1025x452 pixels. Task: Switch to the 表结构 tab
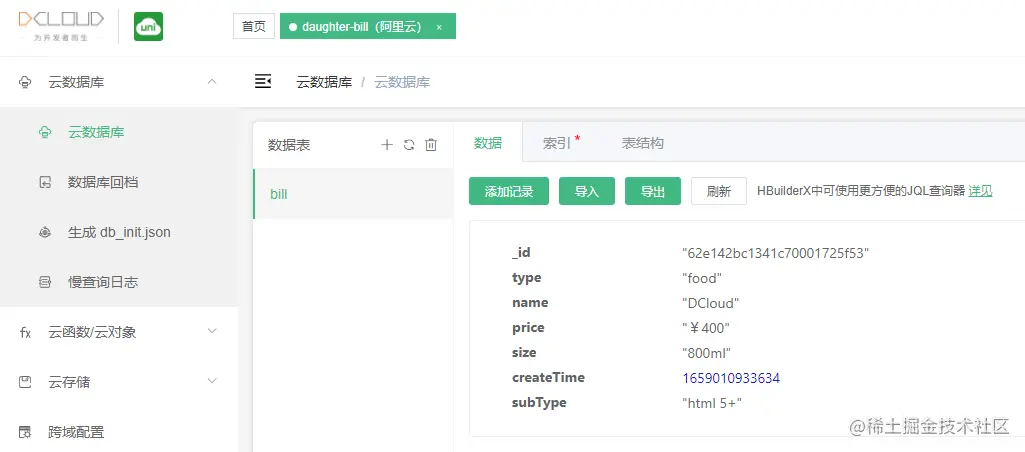click(x=643, y=143)
